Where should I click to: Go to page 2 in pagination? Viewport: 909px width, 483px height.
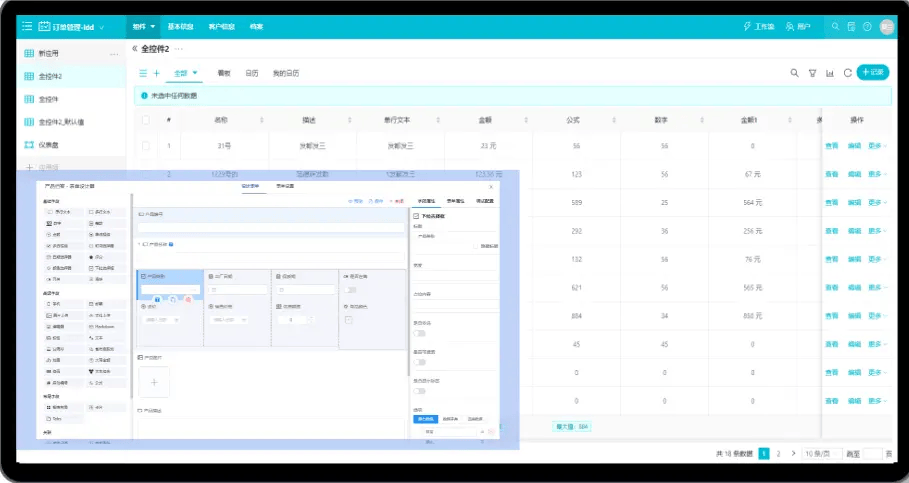coord(779,454)
